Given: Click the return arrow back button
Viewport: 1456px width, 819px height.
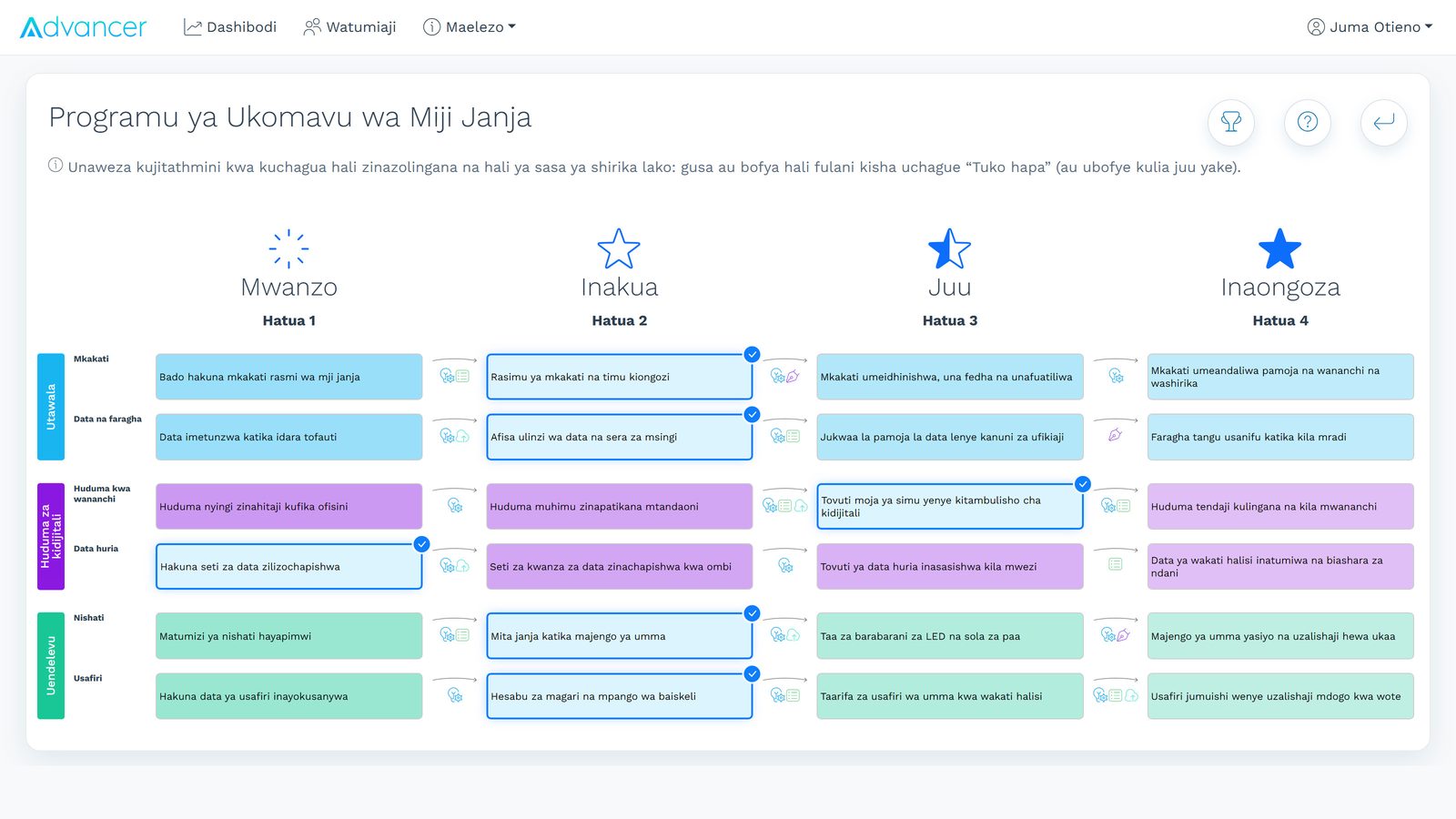Looking at the screenshot, I should (x=1384, y=122).
